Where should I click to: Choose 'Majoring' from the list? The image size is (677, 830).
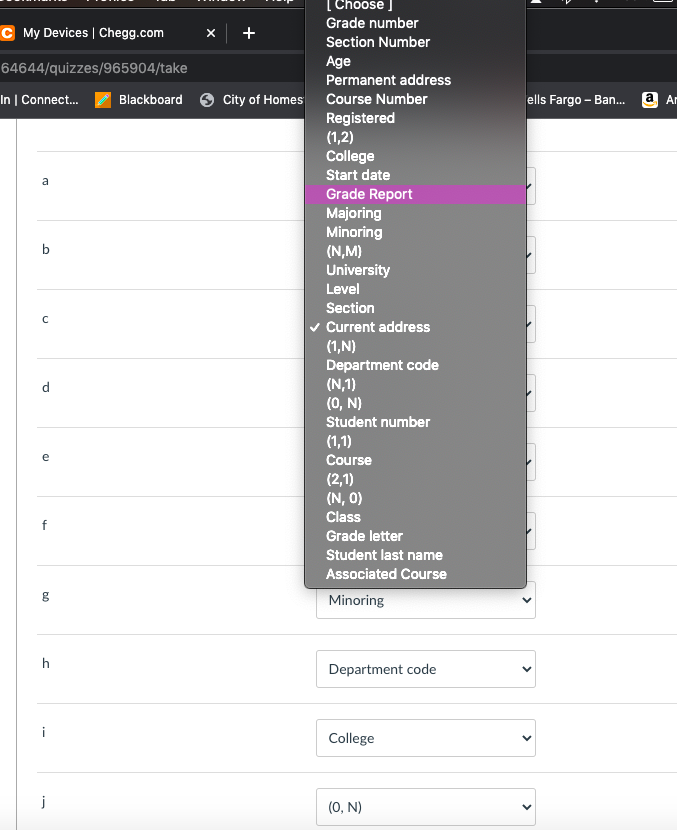click(416, 213)
